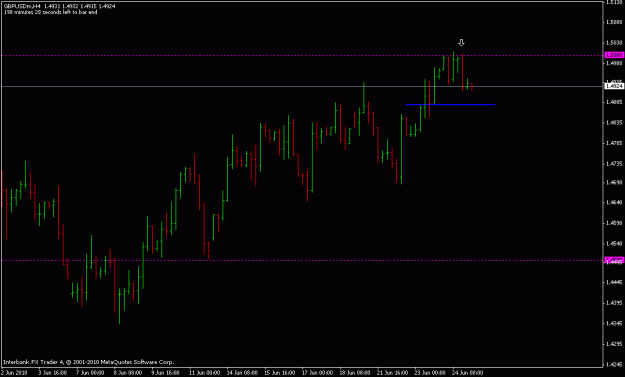Viewport: 625px width, 377px height.
Task: Click the 1.4735 price scale label
Action: point(614,163)
